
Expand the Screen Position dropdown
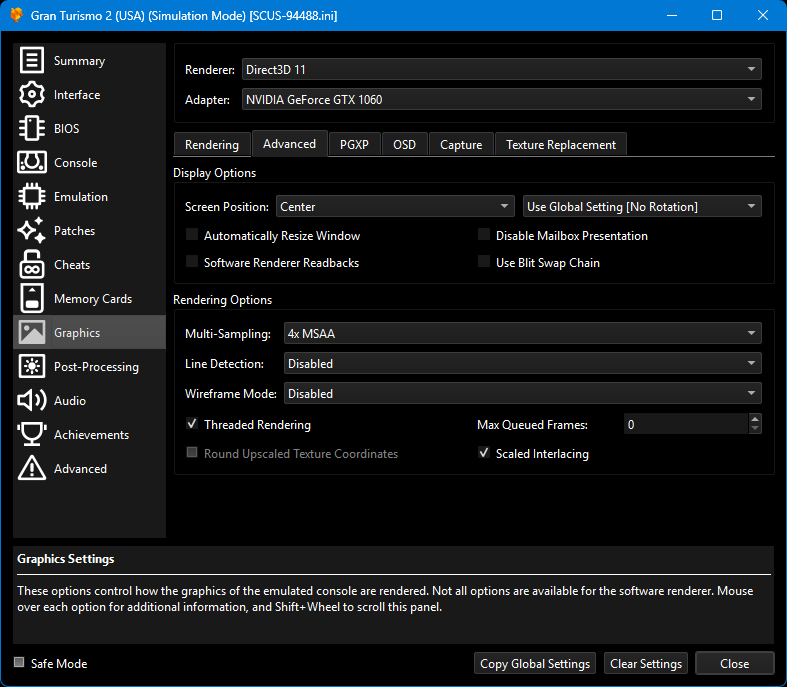point(395,207)
